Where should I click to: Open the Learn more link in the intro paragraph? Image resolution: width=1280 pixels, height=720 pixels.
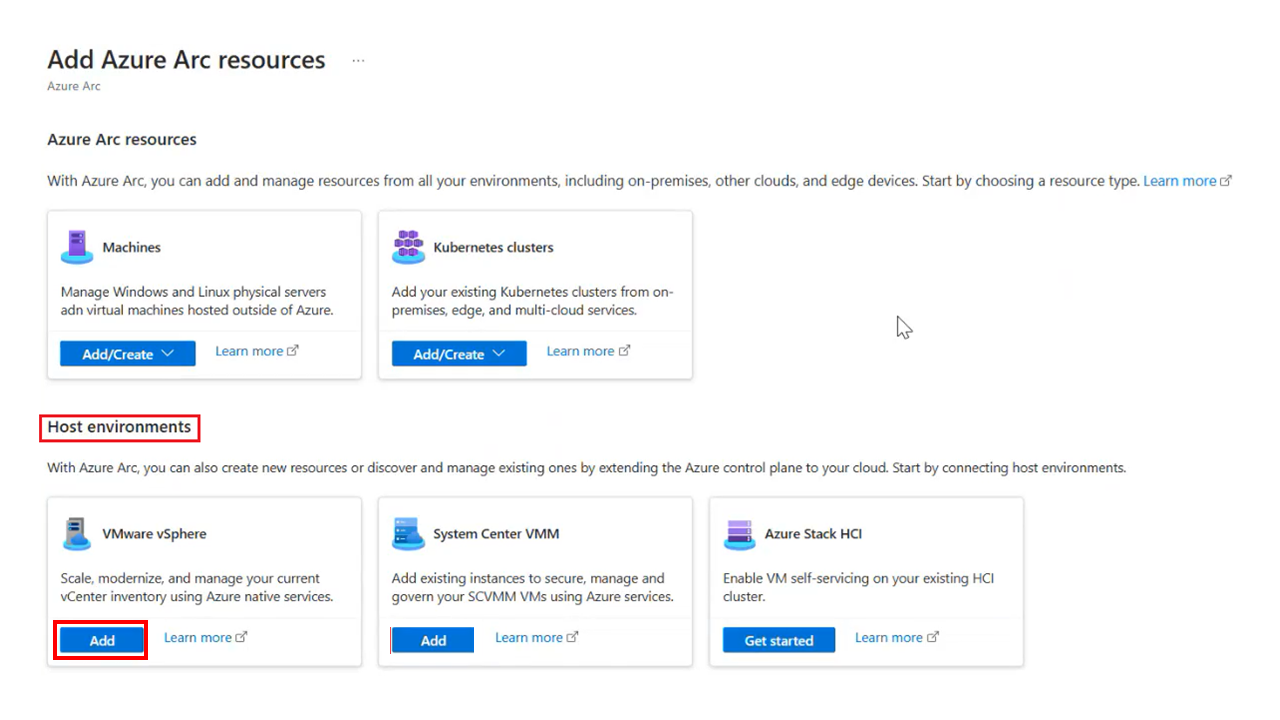[1180, 180]
